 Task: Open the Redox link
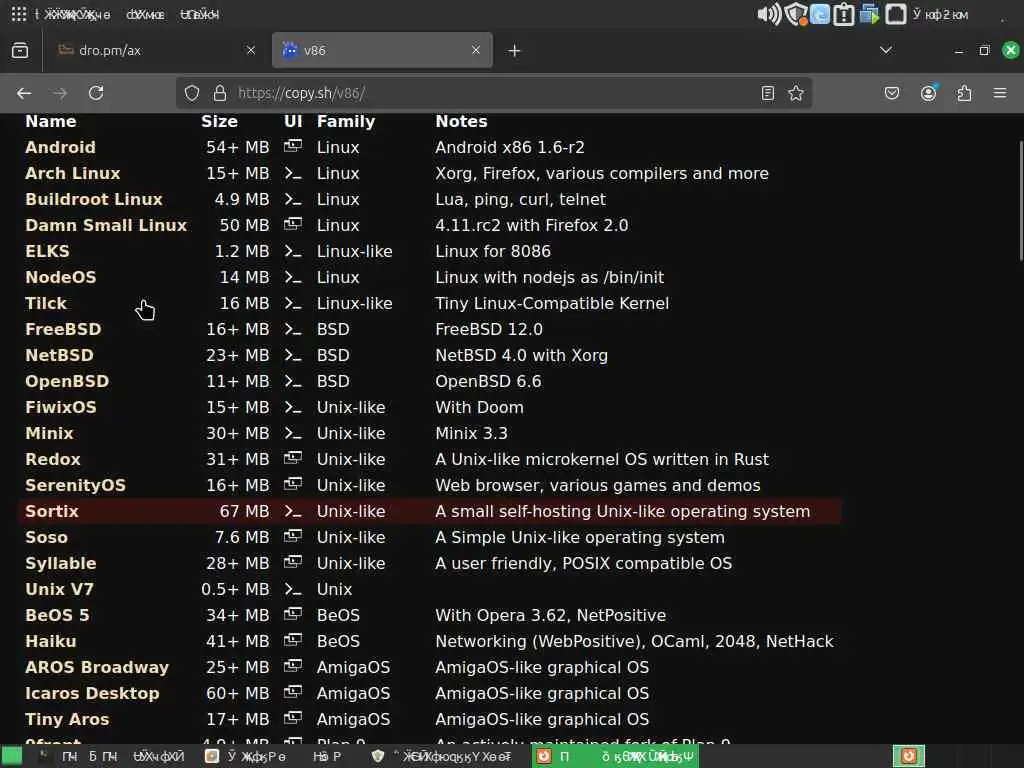(52, 460)
